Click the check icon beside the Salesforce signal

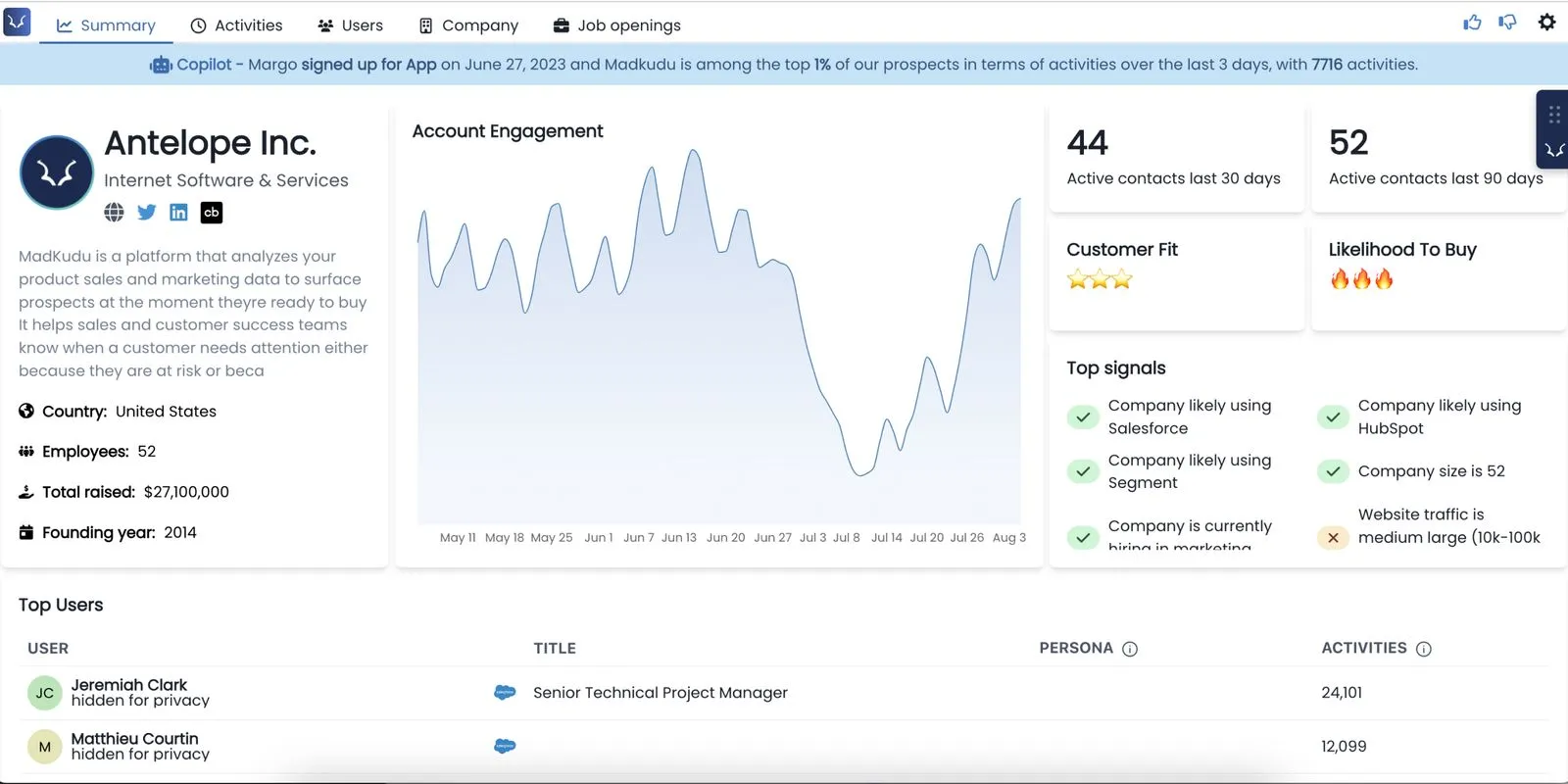(x=1083, y=417)
